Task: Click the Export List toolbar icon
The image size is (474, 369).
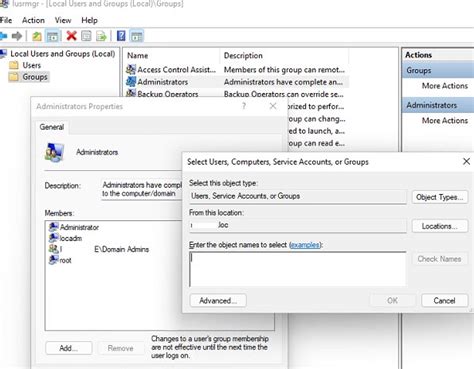Action: point(101,36)
